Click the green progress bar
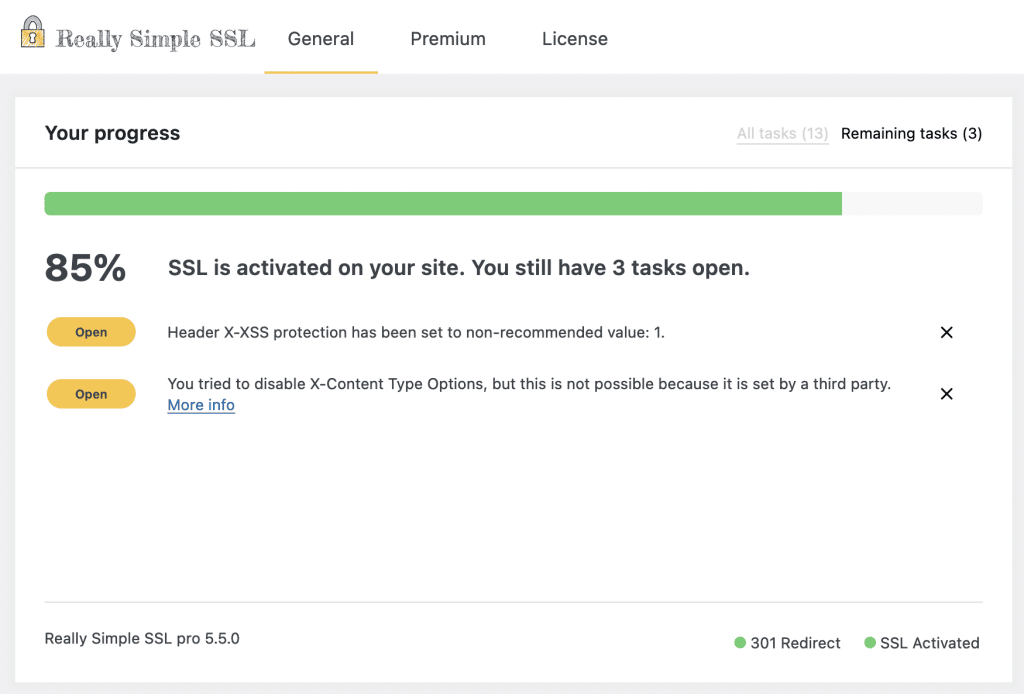 (x=443, y=204)
